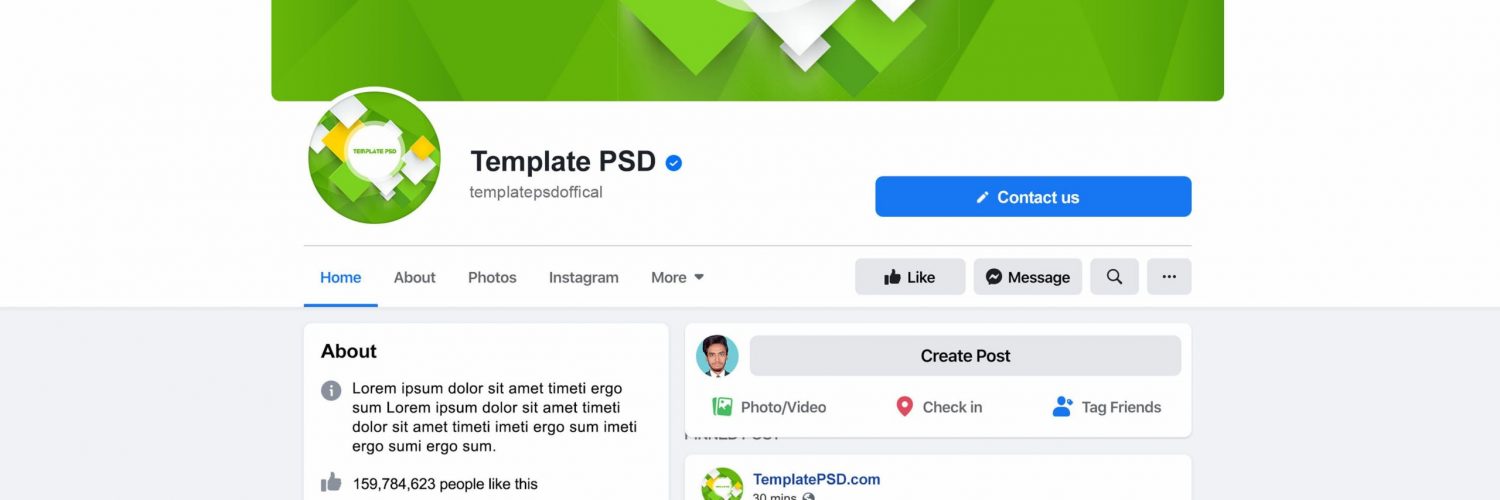
Task: Expand the More dropdown in page navigation
Action: 677,278
